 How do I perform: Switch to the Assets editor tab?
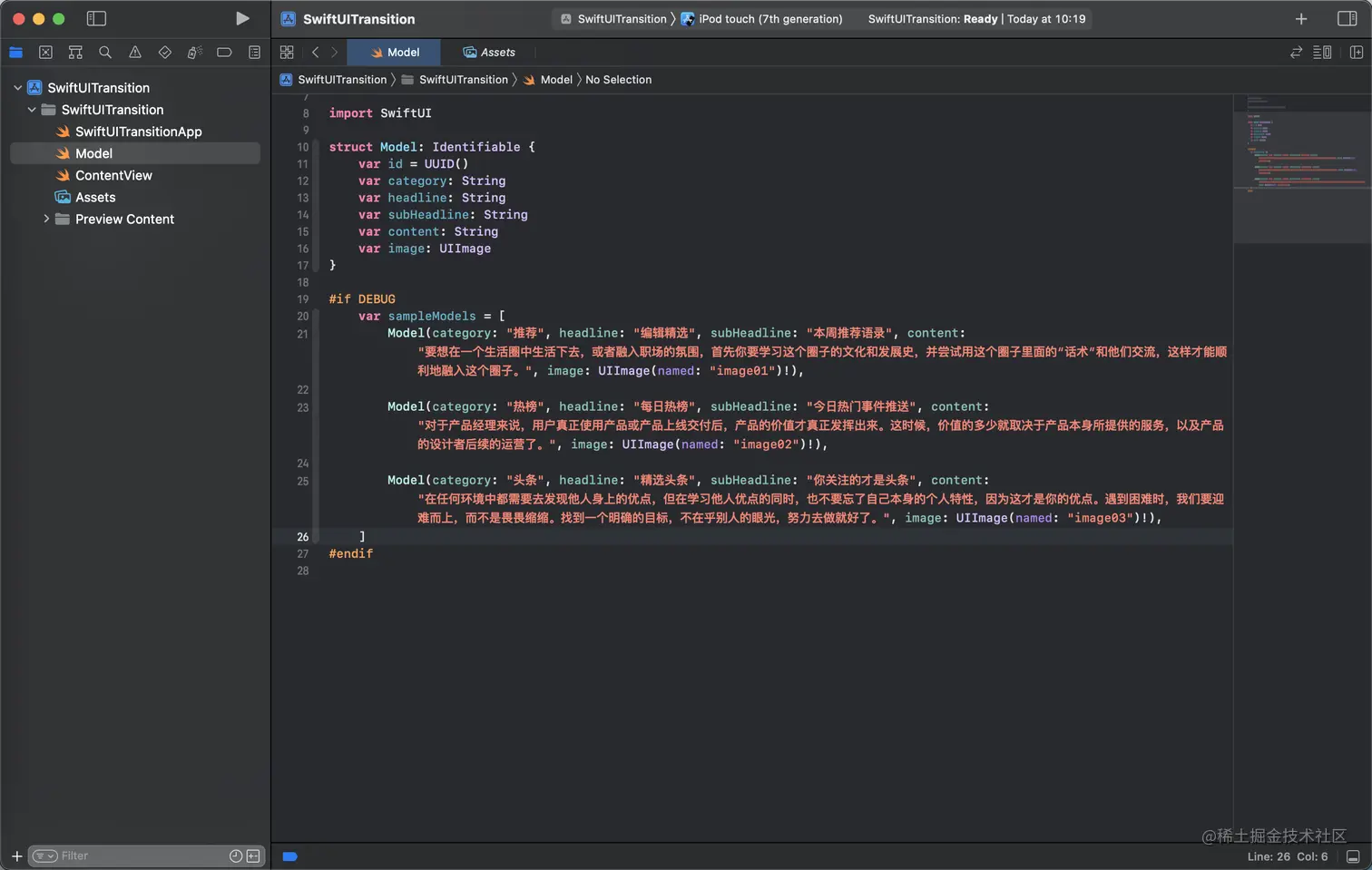click(488, 52)
